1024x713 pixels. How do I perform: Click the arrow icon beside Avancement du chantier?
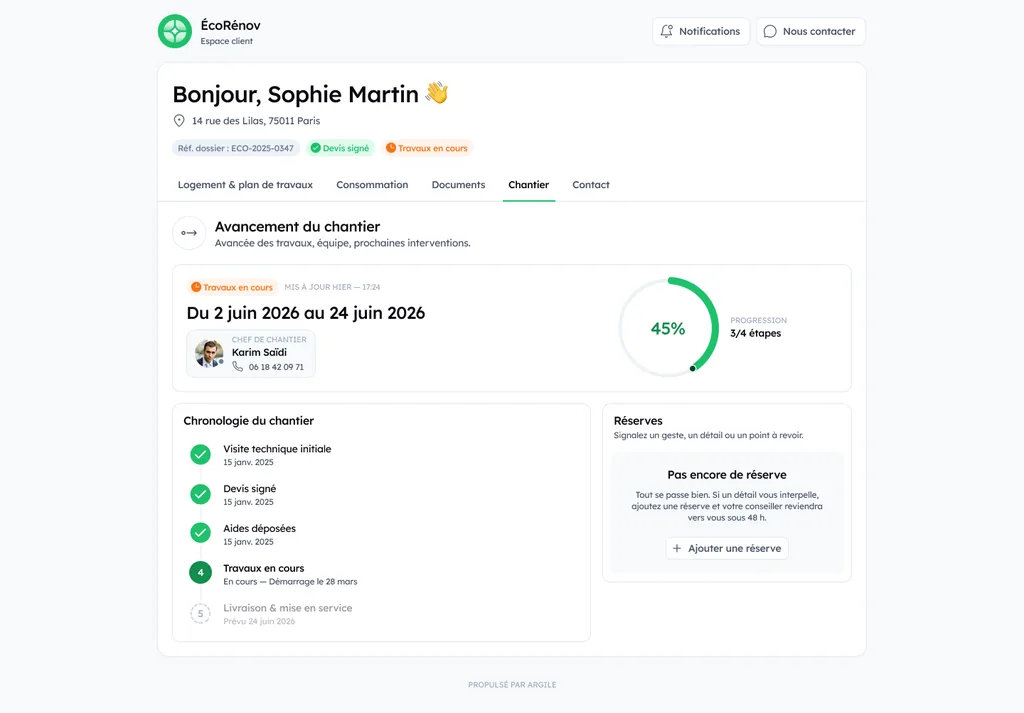(189, 233)
